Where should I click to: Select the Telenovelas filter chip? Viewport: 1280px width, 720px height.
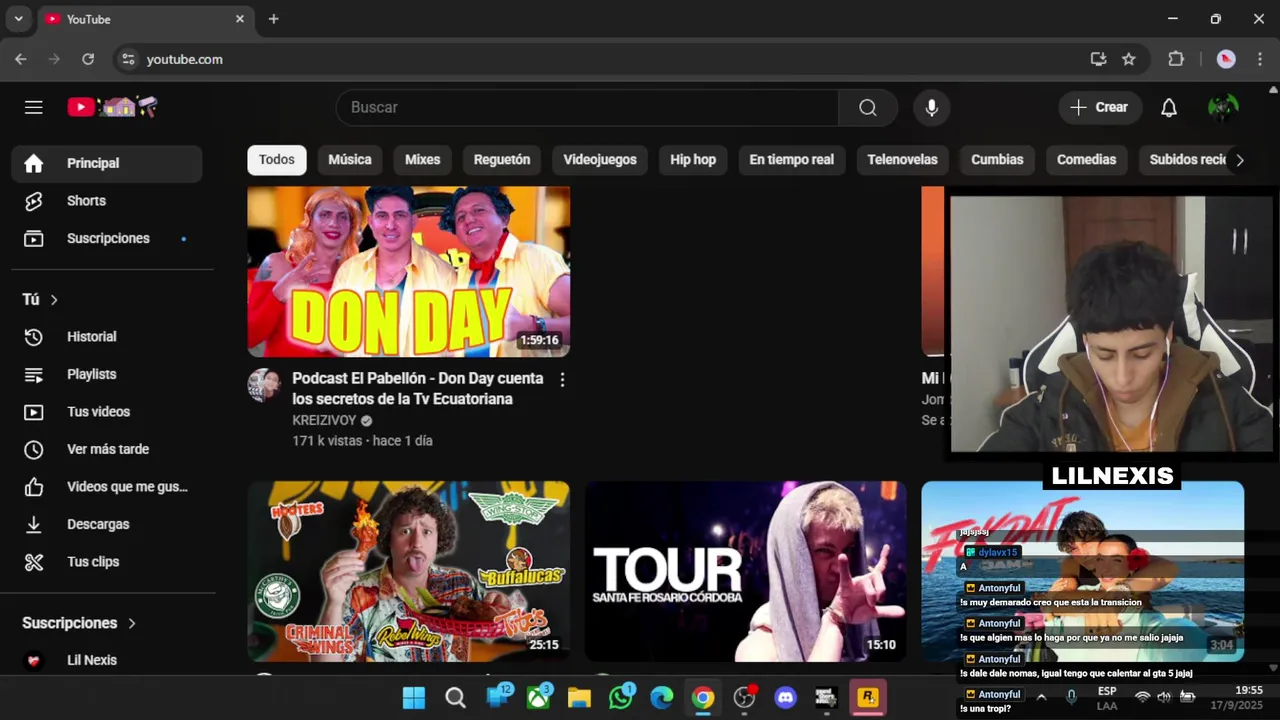pyautogui.click(x=902, y=160)
